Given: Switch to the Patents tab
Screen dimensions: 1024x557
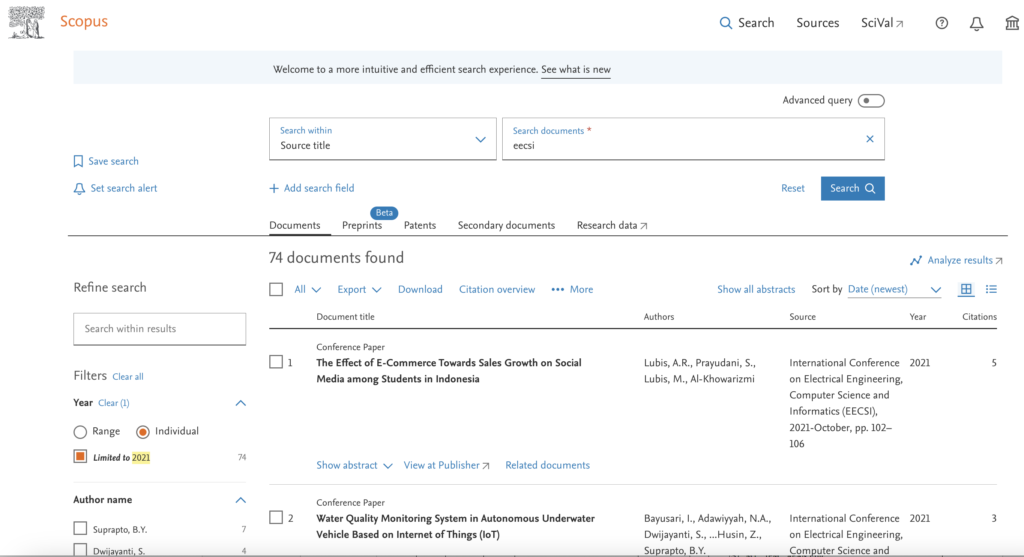Looking at the screenshot, I should point(419,225).
